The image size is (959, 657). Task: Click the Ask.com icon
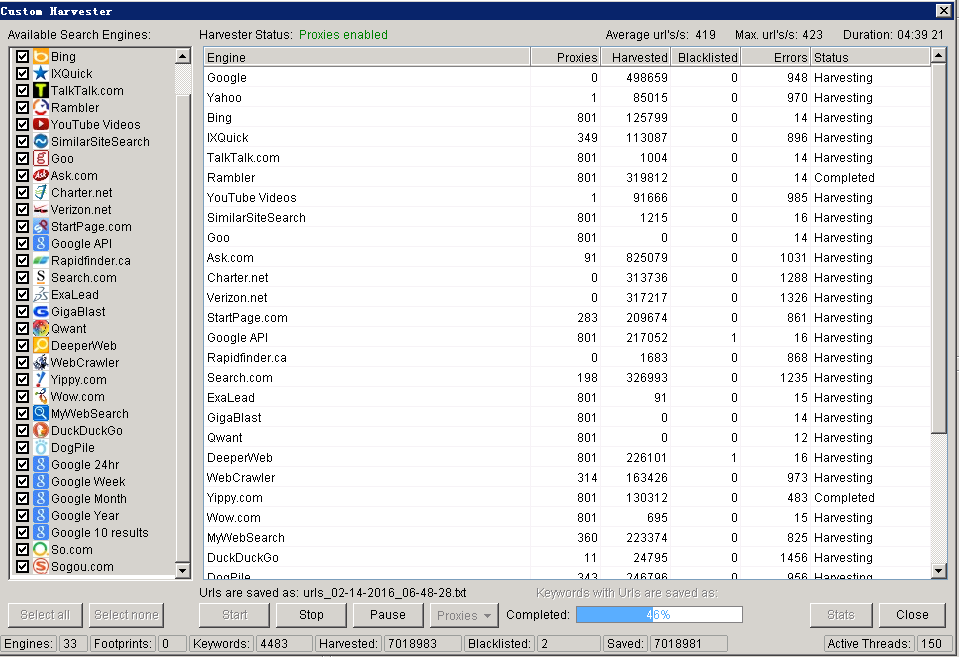[41, 176]
